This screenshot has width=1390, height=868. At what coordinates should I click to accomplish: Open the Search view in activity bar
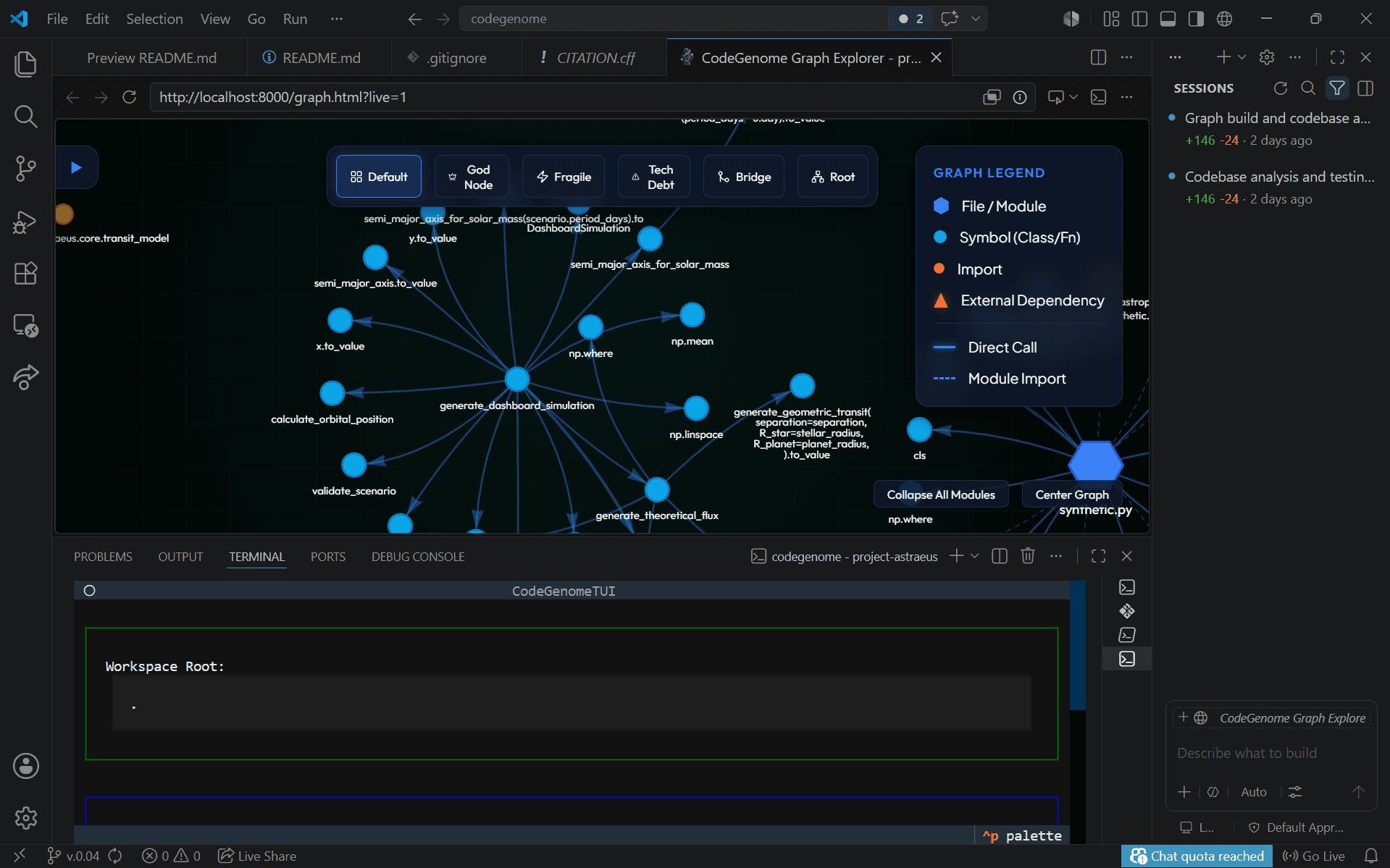25,116
